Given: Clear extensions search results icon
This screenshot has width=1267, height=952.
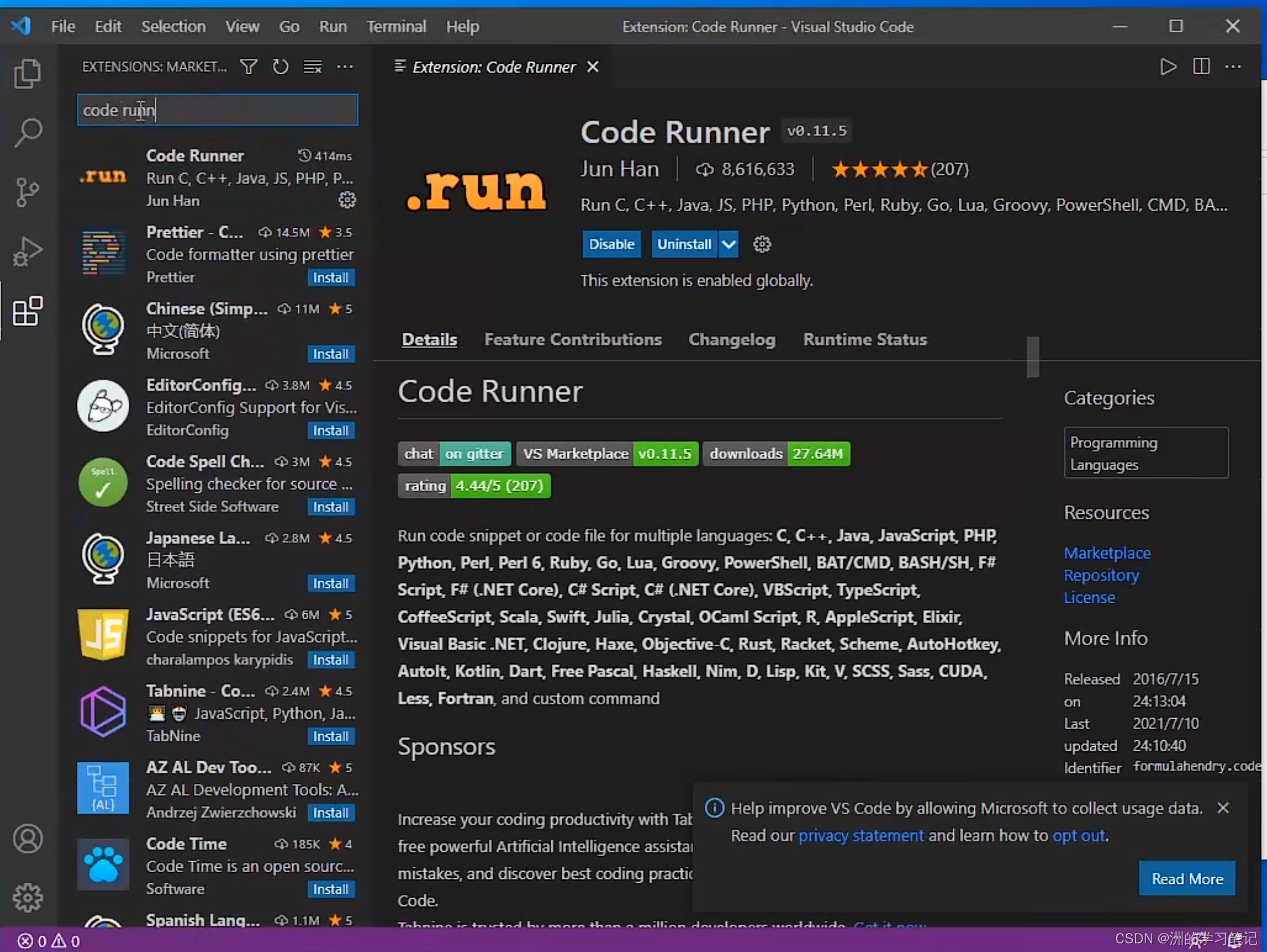Looking at the screenshot, I should coord(312,66).
